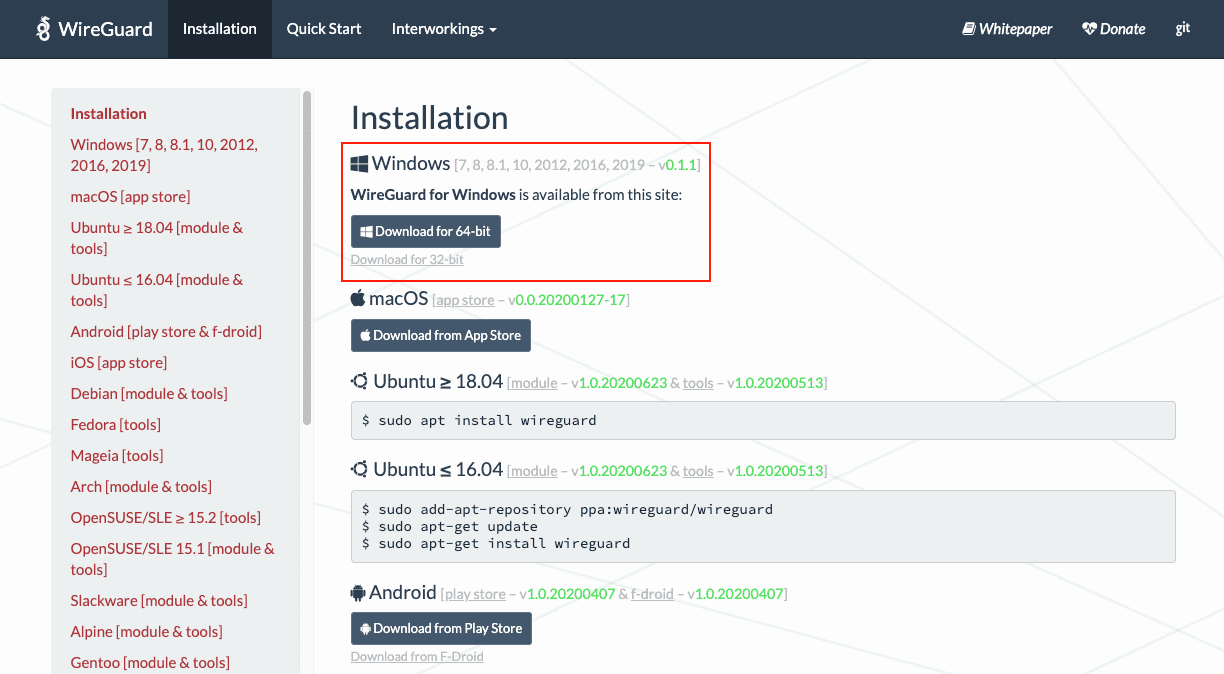This screenshot has width=1224, height=674.
Task: Open the Installation tab in navbar
Action: point(219,29)
